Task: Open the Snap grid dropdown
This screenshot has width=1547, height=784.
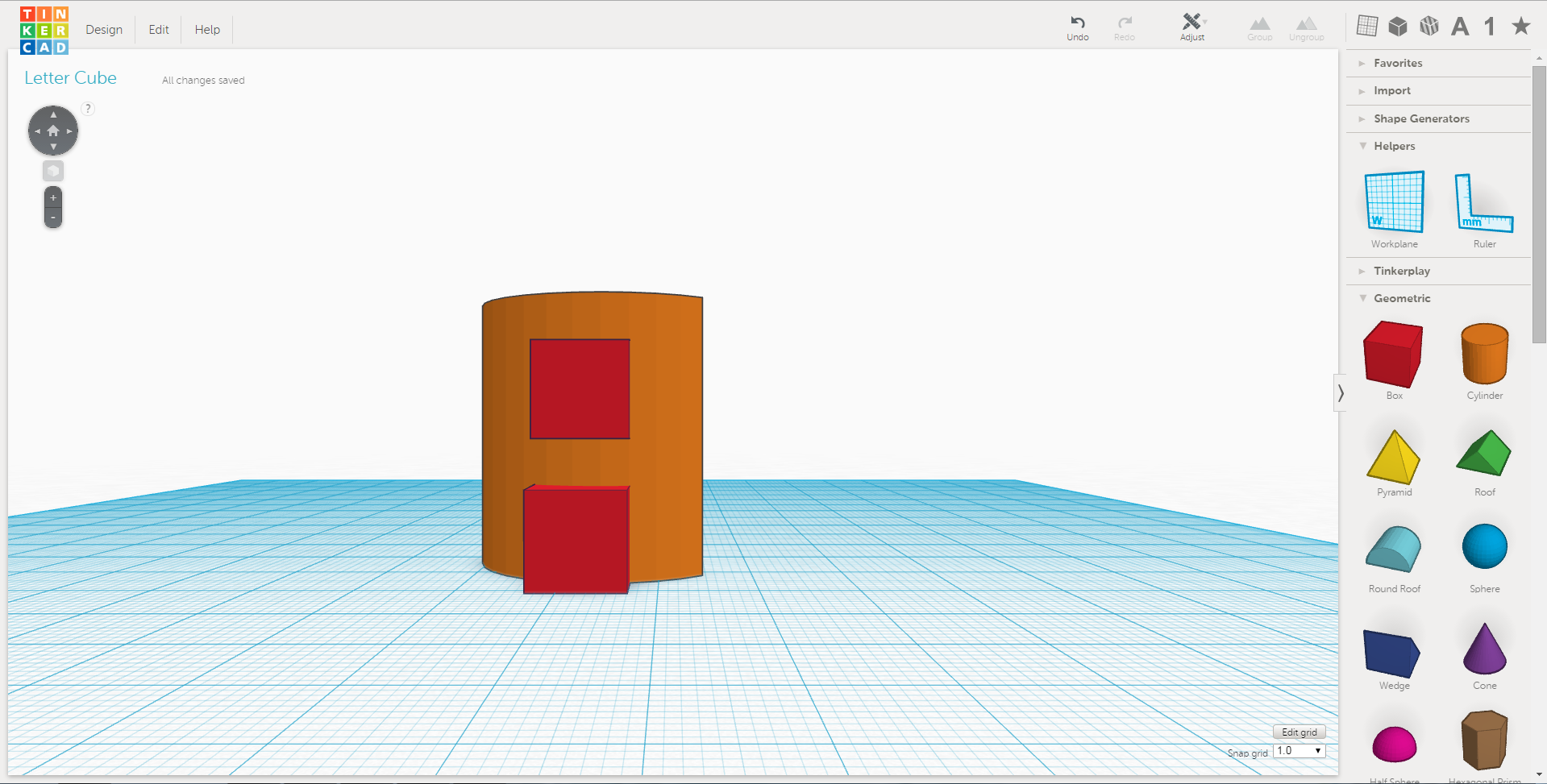Action: [x=1299, y=750]
